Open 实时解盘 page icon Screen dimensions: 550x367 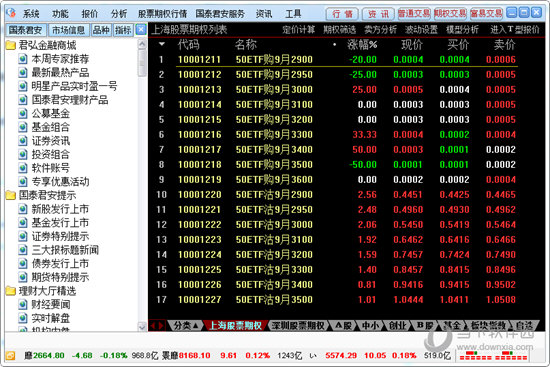(x=23, y=318)
